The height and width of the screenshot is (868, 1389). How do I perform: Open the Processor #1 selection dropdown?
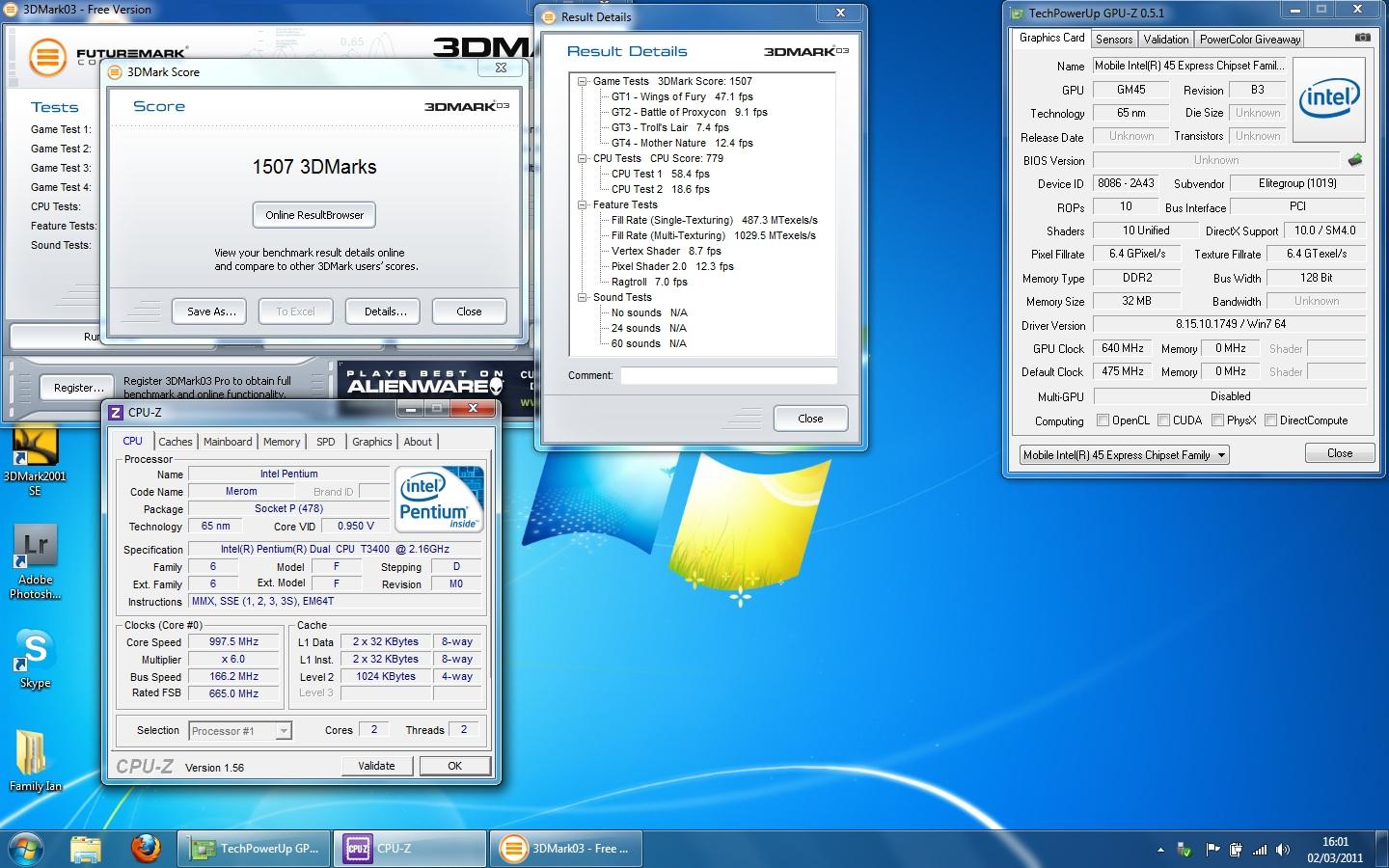click(239, 730)
